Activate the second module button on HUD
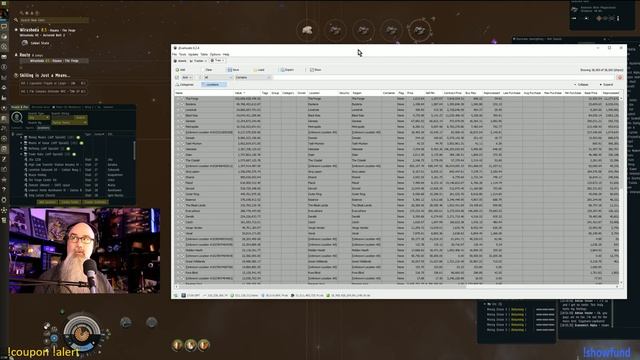640x360 pixels. (x=191, y=345)
